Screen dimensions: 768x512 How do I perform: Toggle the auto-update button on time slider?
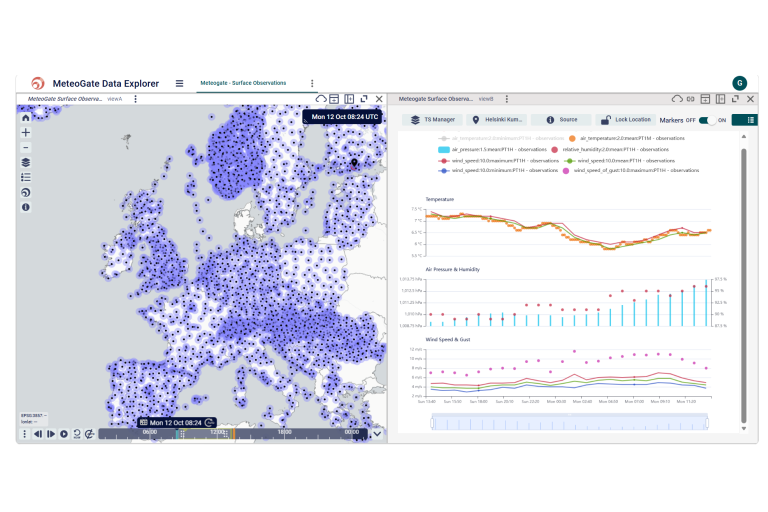coord(90,434)
